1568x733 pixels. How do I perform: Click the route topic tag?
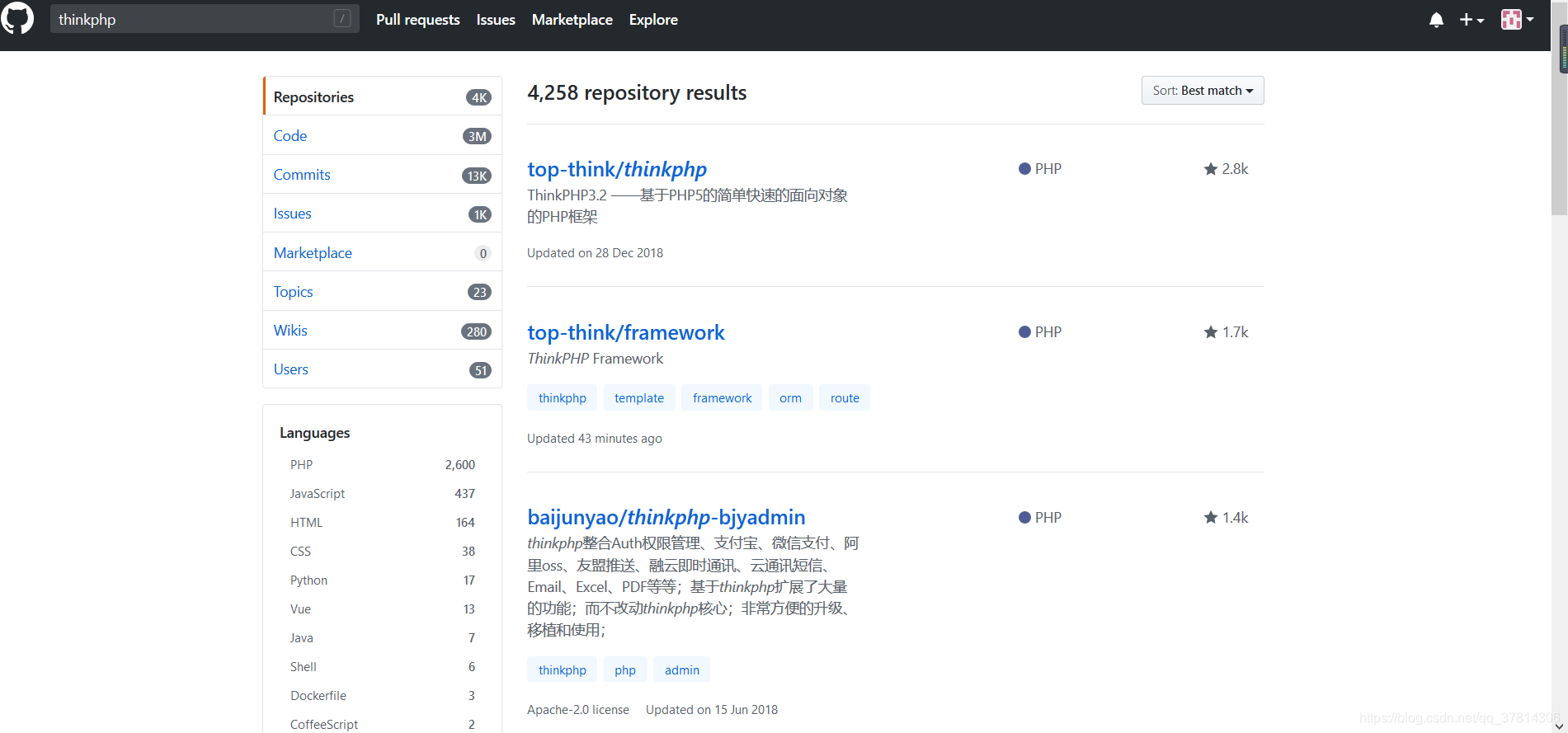pos(845,397)
